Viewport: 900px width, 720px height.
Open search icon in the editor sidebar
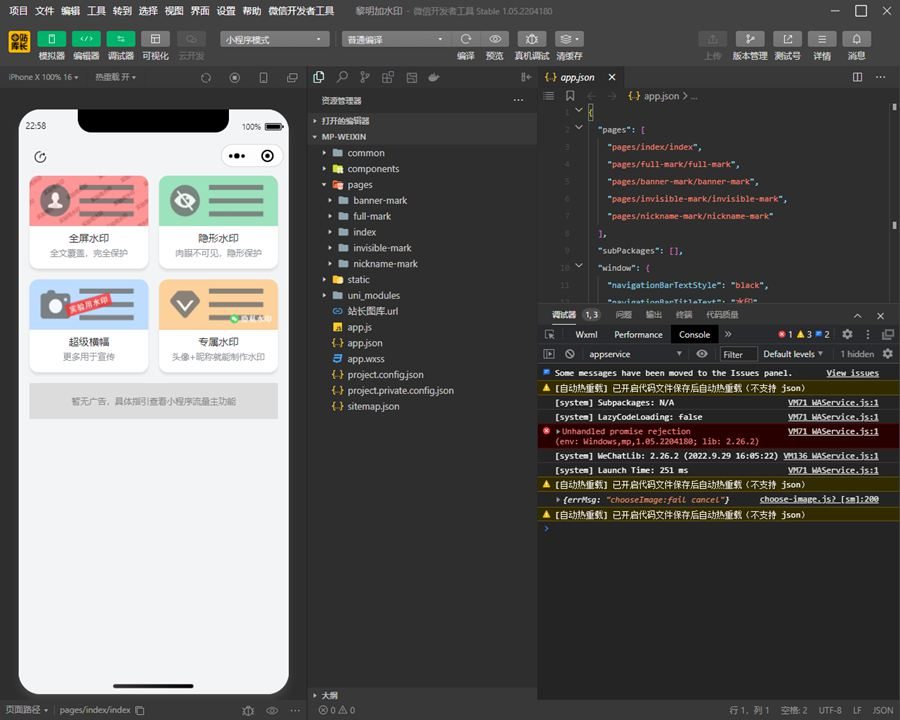pyautogui.click(x=342, y=77)
